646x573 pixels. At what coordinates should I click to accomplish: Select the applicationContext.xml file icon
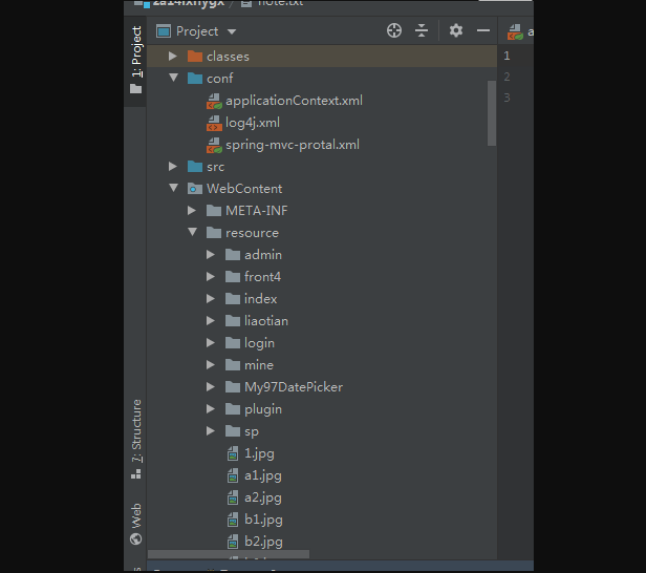tap(214, 101)
